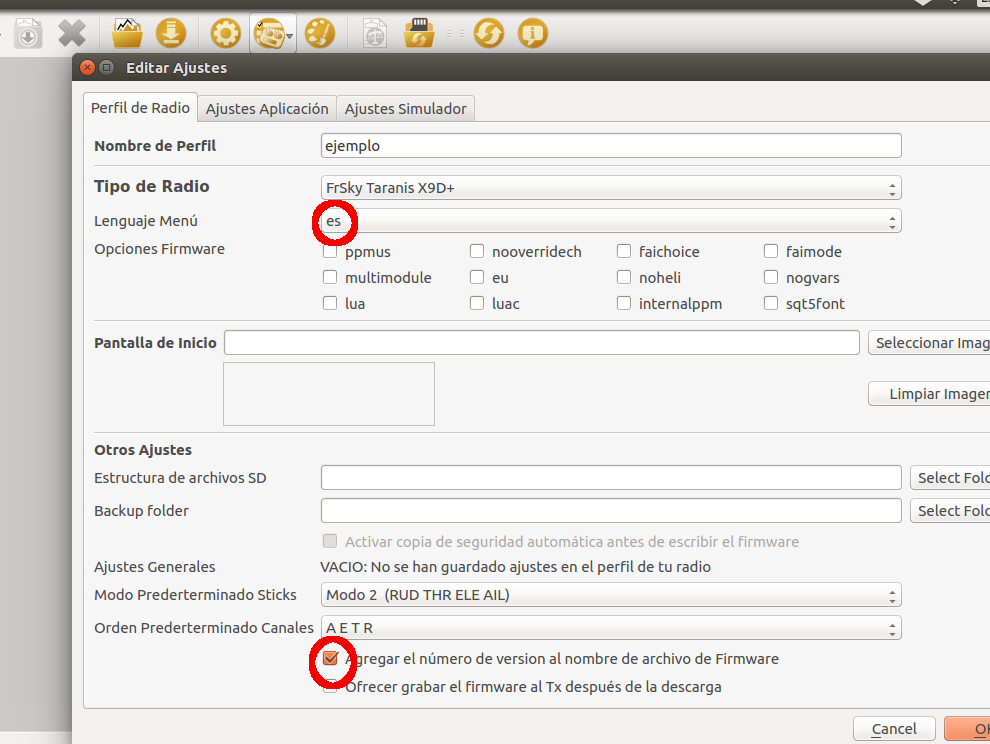Switch to Perfil de Radio tab

(x=140, y=107)
